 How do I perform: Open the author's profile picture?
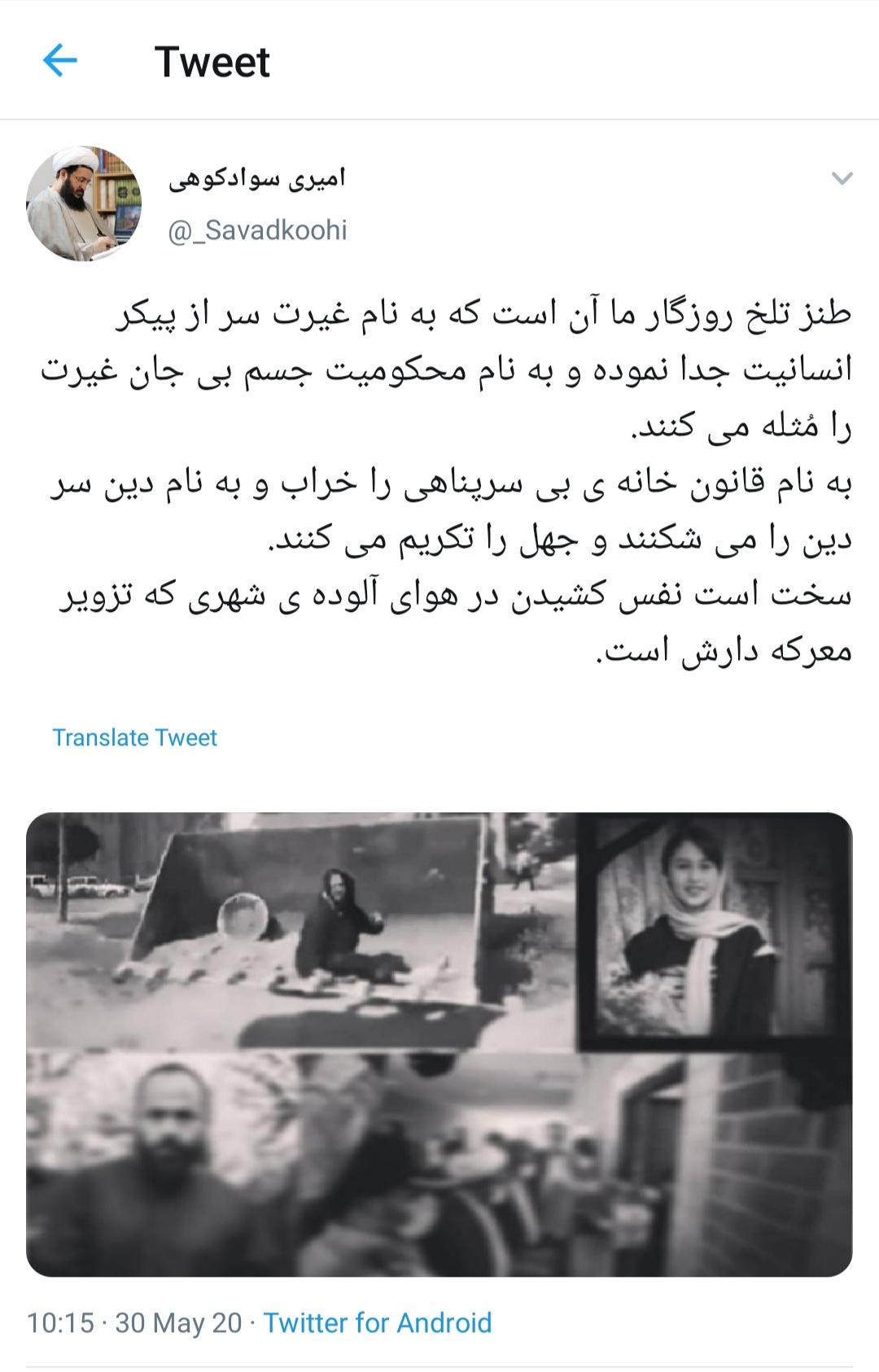click(x=83, y=203)
